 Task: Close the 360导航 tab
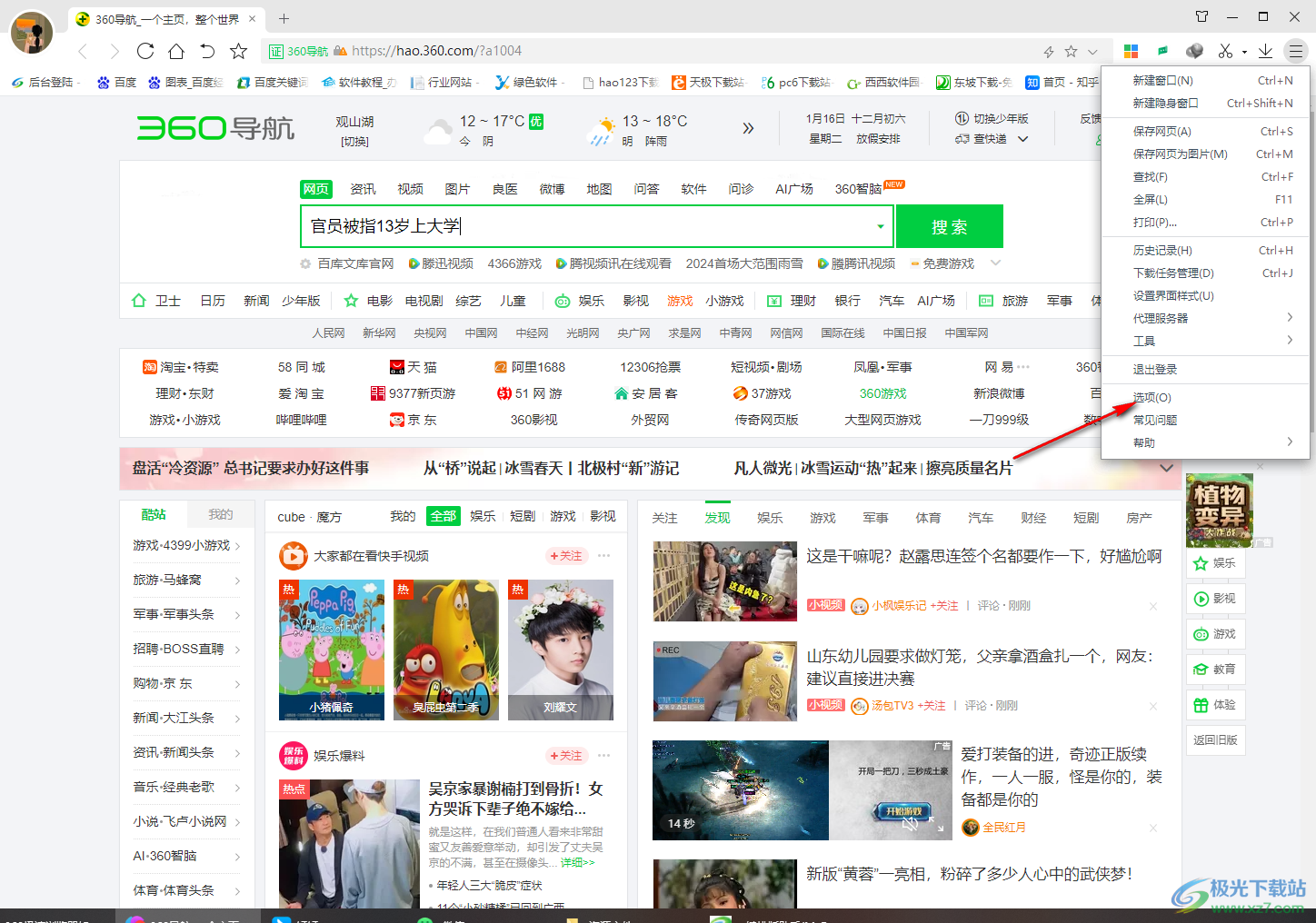[x=253, y=18]
